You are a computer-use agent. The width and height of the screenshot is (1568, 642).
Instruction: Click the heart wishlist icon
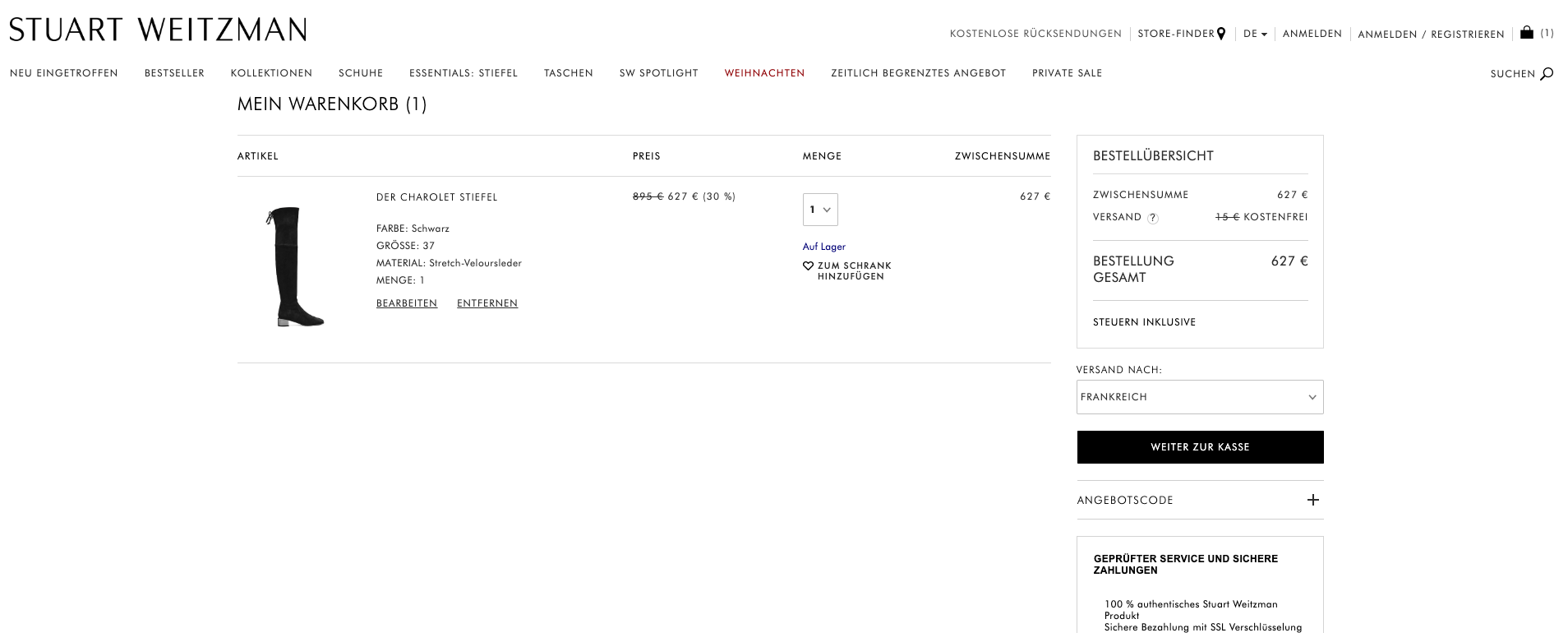pyautogui.click(x=808, y=266)
